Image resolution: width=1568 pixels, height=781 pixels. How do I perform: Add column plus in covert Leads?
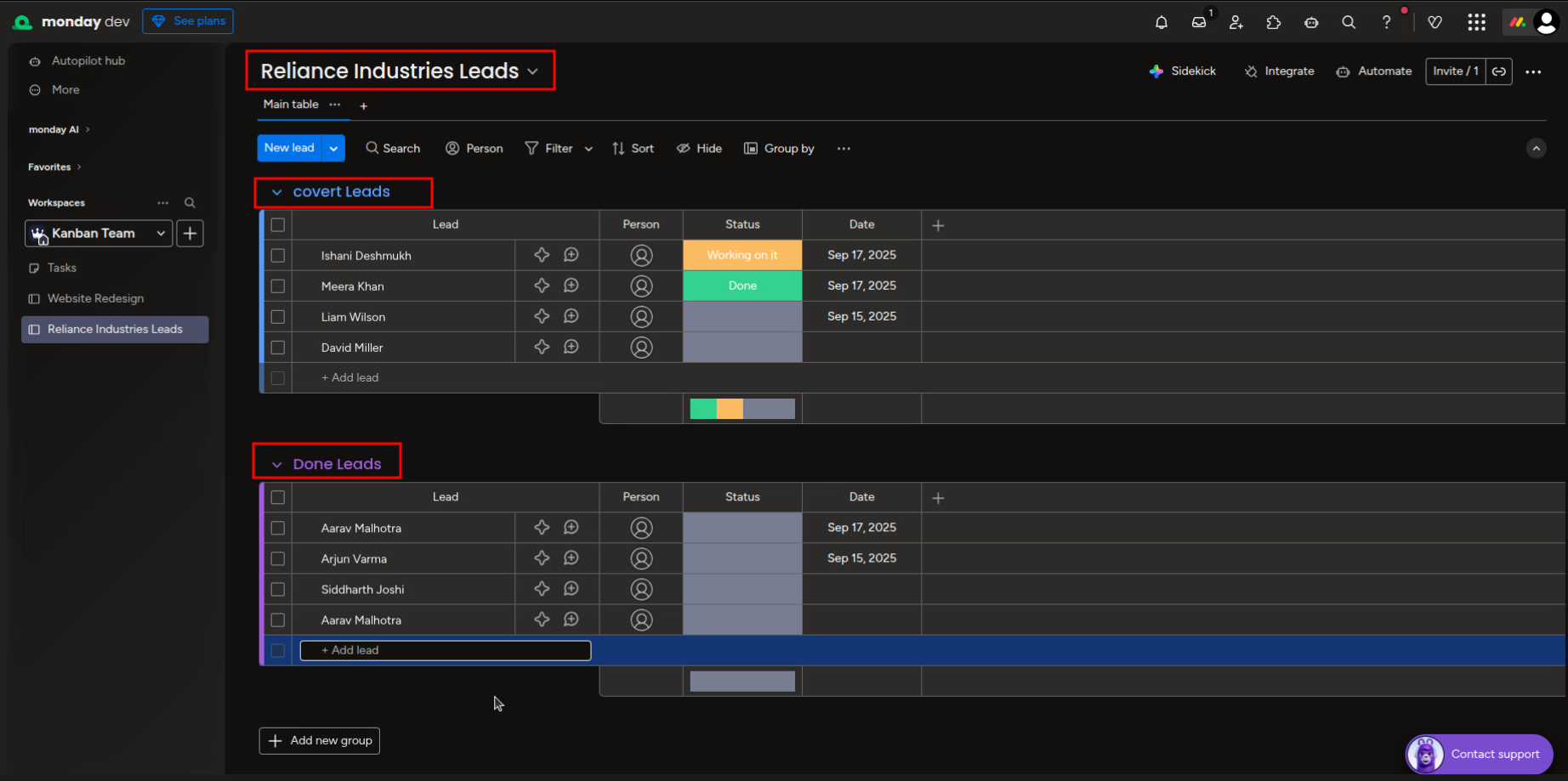pyautogui.click(x=938, y=225)
